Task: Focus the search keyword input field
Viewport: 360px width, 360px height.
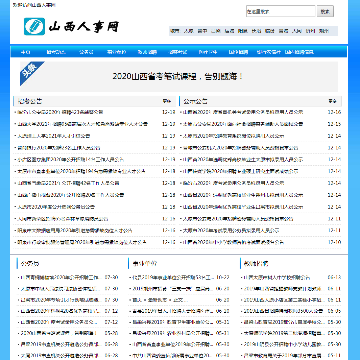Action: (280, 11)
